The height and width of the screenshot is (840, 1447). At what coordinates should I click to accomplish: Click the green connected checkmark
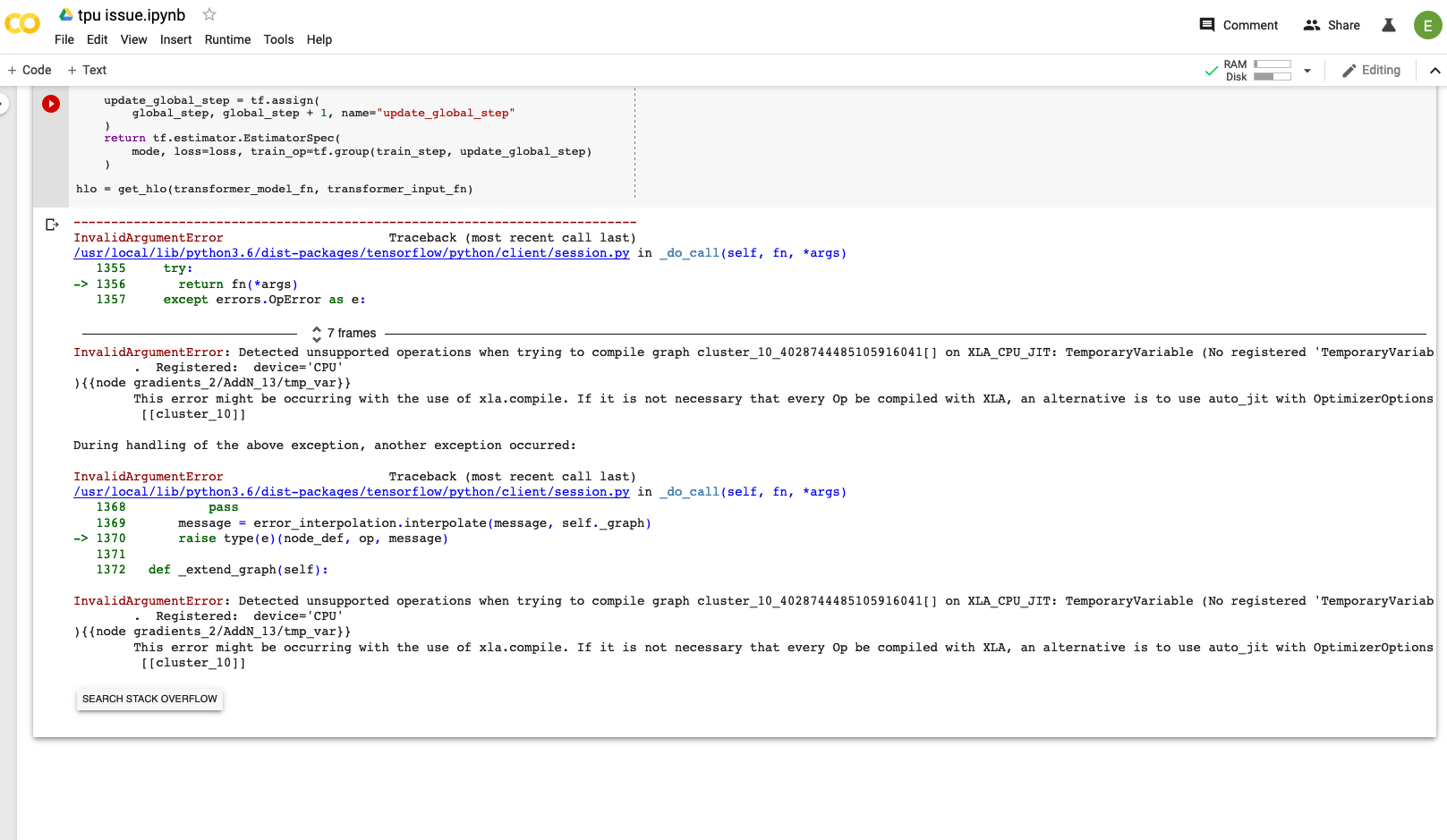coord(1210,69)
